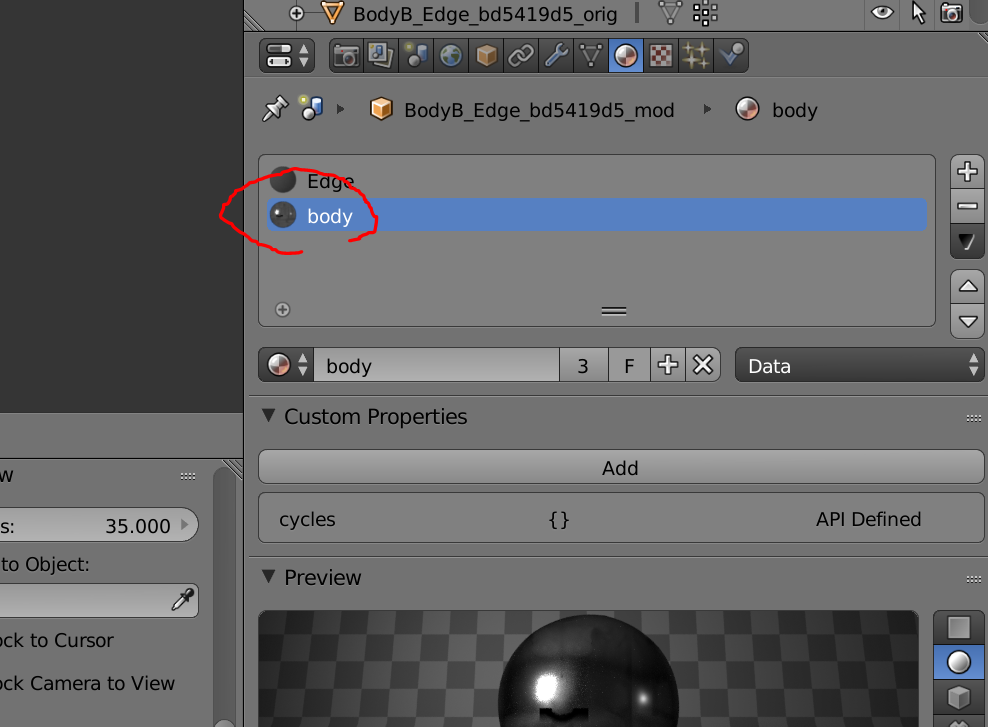Adjust the 35.000 lens value field

(99, 525)
